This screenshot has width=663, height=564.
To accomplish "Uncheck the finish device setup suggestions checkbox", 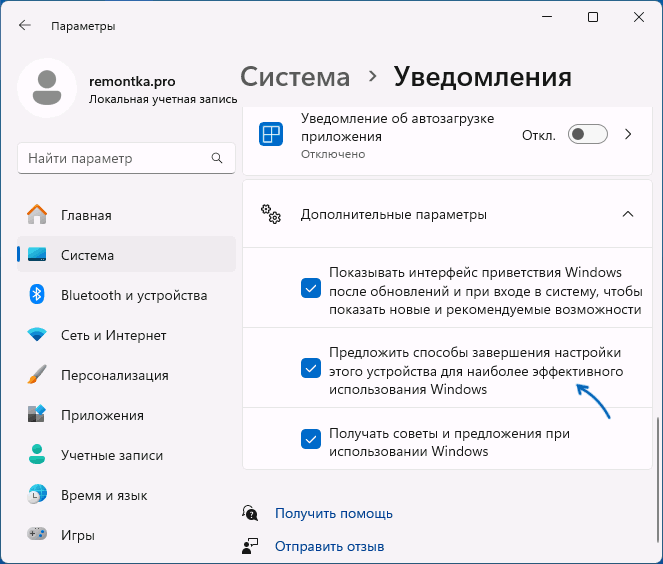I will (x=310, y=368).
